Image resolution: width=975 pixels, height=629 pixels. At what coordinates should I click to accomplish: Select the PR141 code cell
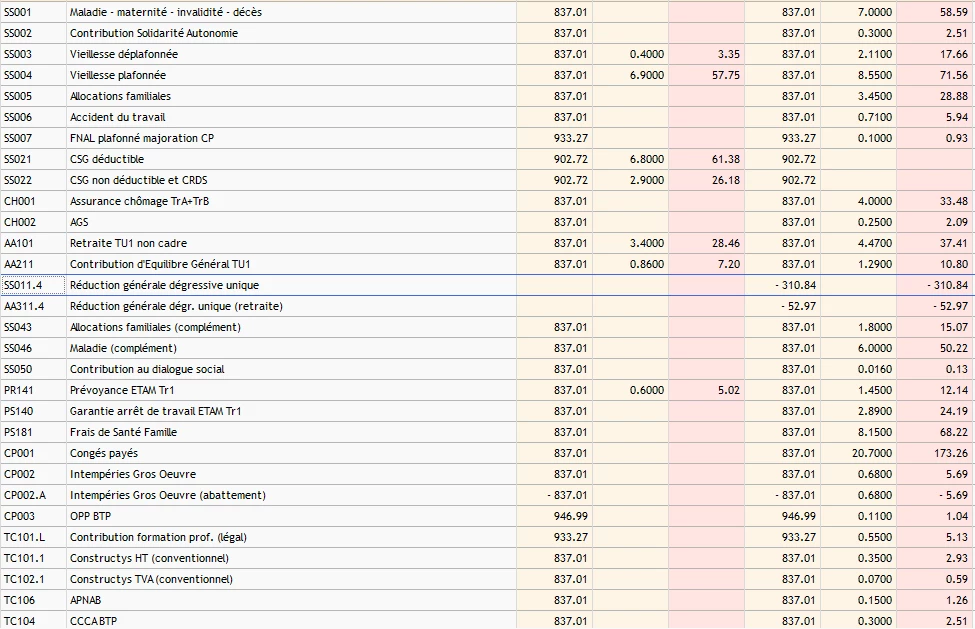pos(33,390)
